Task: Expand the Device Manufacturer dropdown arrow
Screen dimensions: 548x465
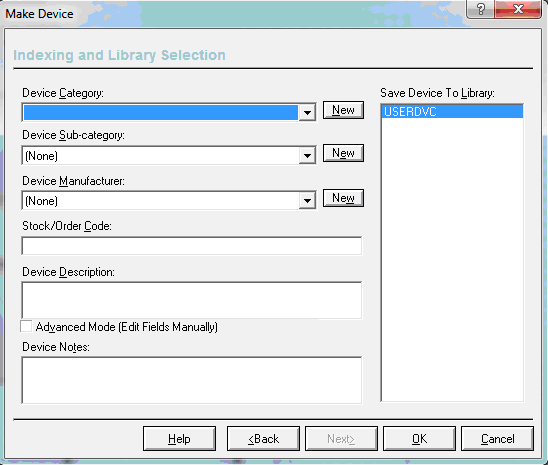Action: click(x=307, y=201)
